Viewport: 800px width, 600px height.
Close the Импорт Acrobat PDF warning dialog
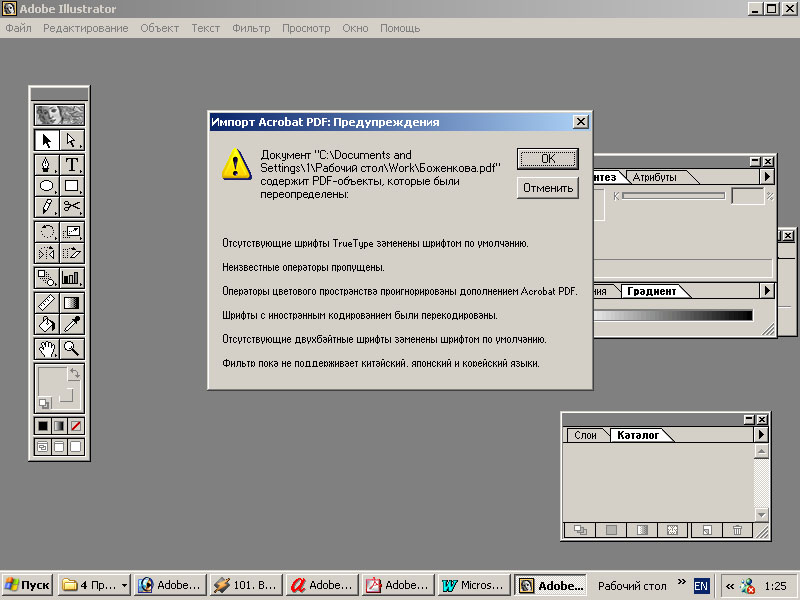click(x=581, y=122)
